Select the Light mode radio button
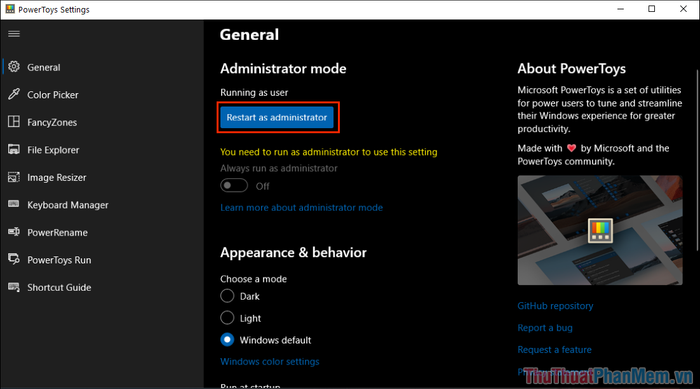The height and width of the screenshot is (389, 700). [227, 318]
